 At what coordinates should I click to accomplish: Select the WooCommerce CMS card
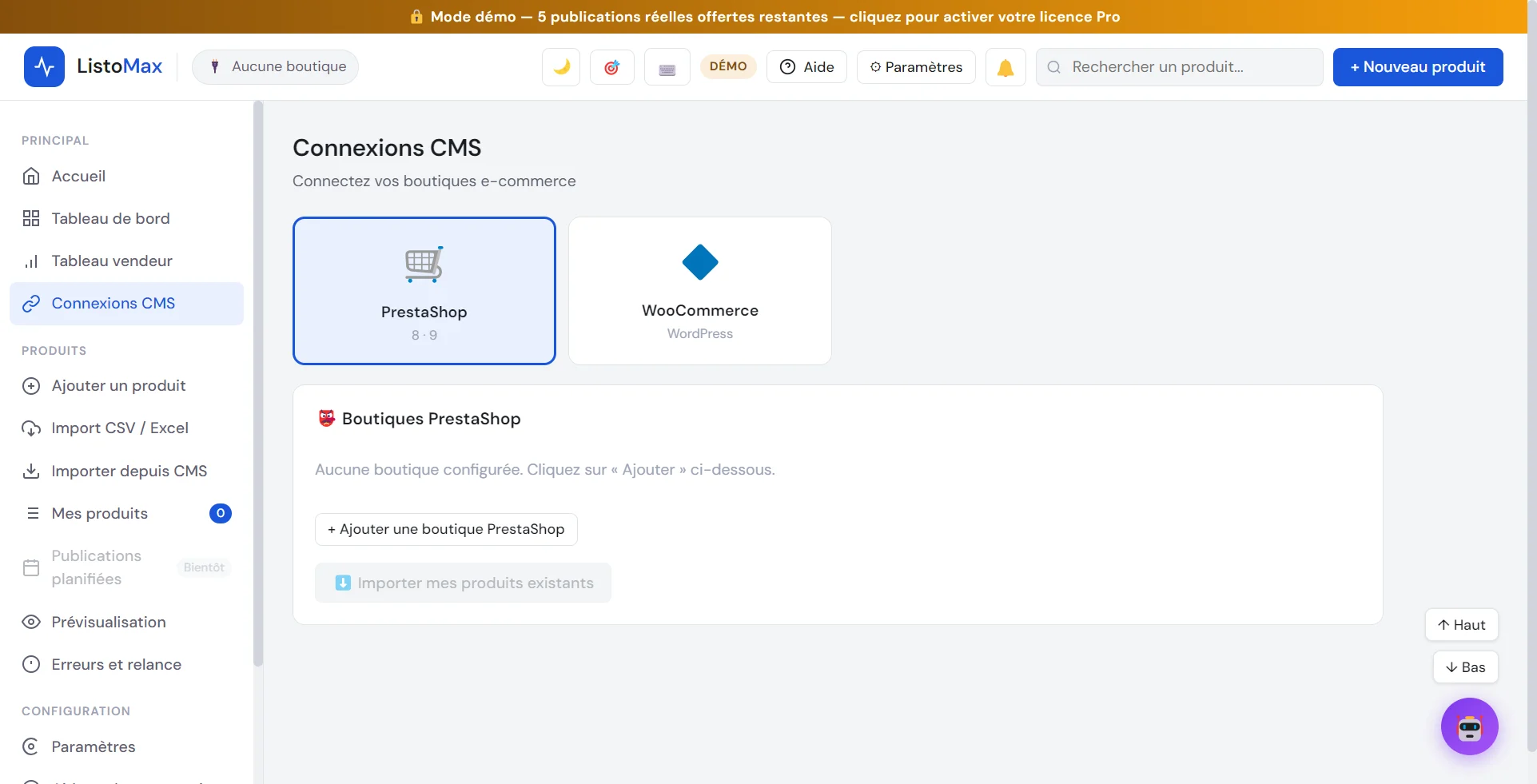point(700,291)
